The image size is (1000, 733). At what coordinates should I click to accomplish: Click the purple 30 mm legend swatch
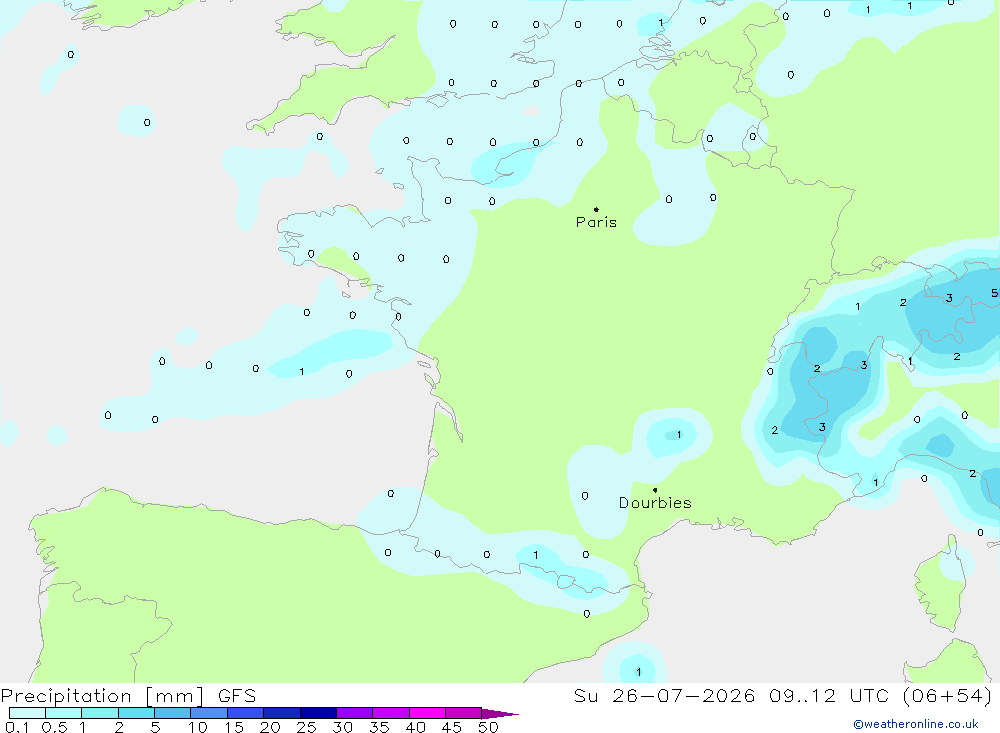click(x=354, y=713)
